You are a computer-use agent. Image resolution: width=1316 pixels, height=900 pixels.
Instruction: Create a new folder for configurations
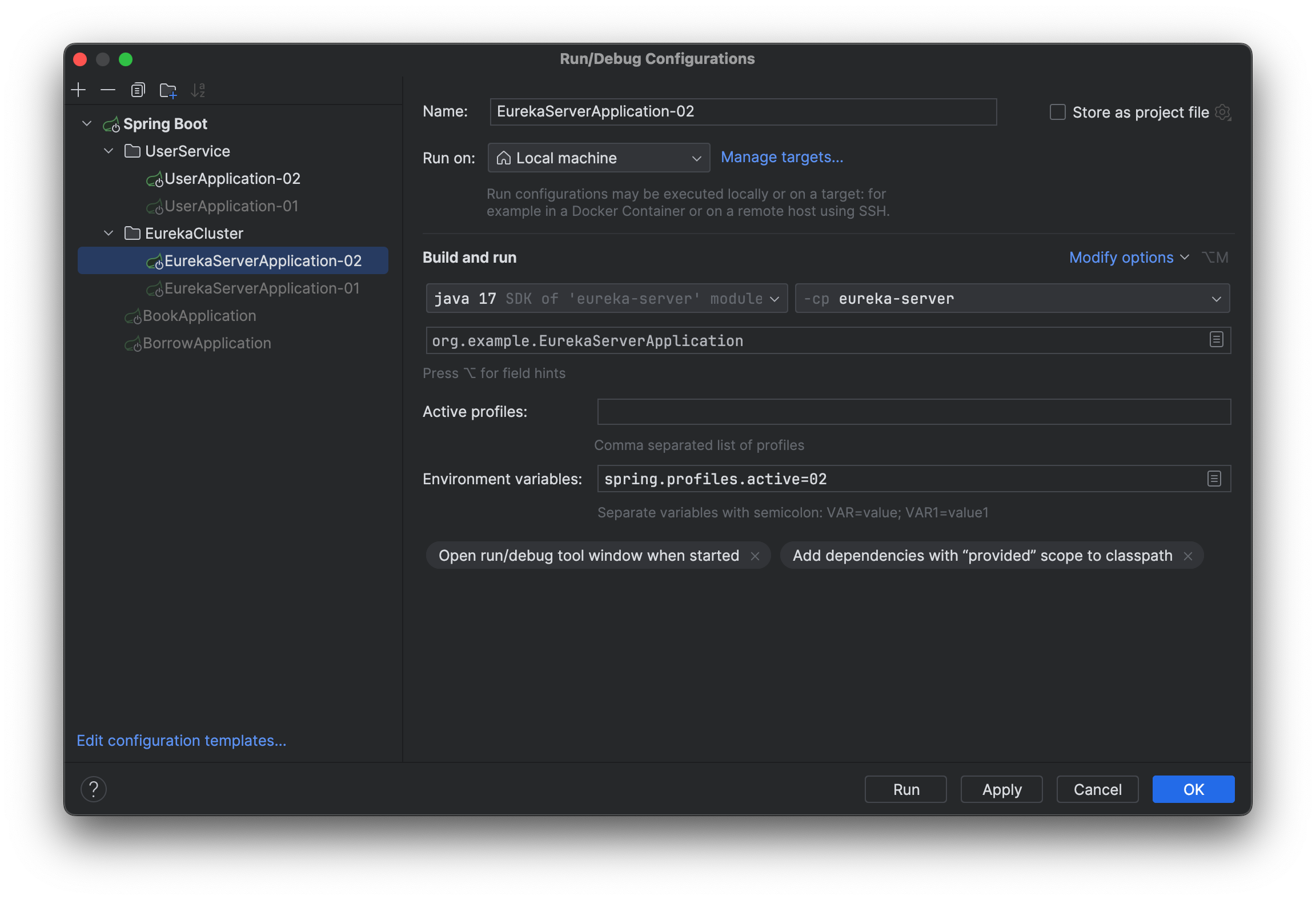coord(168,90)
